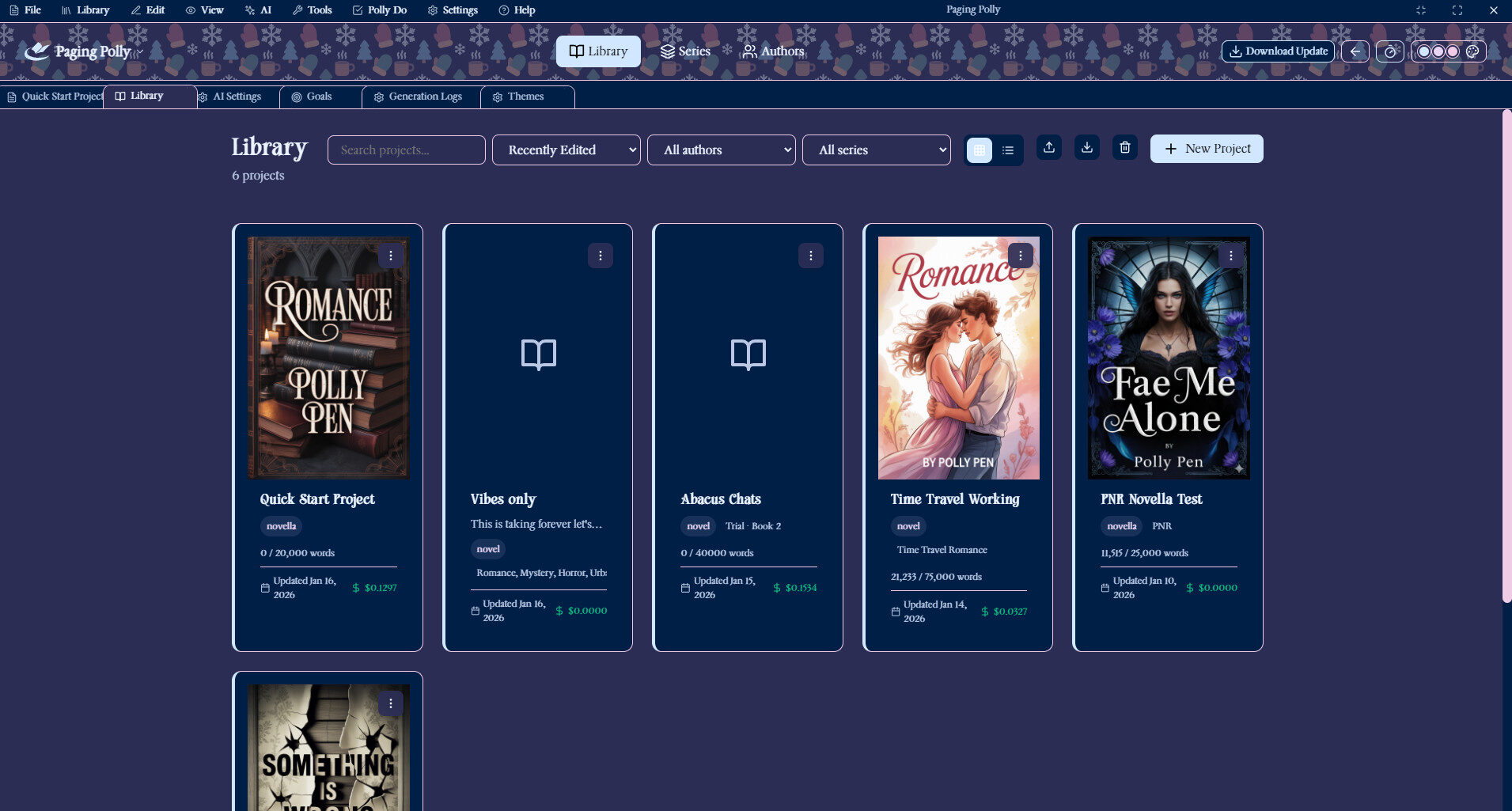Open the three-dot menu on Abacus Chats
Viewport: 1512px width, 811px height.
tap(810, 256)
